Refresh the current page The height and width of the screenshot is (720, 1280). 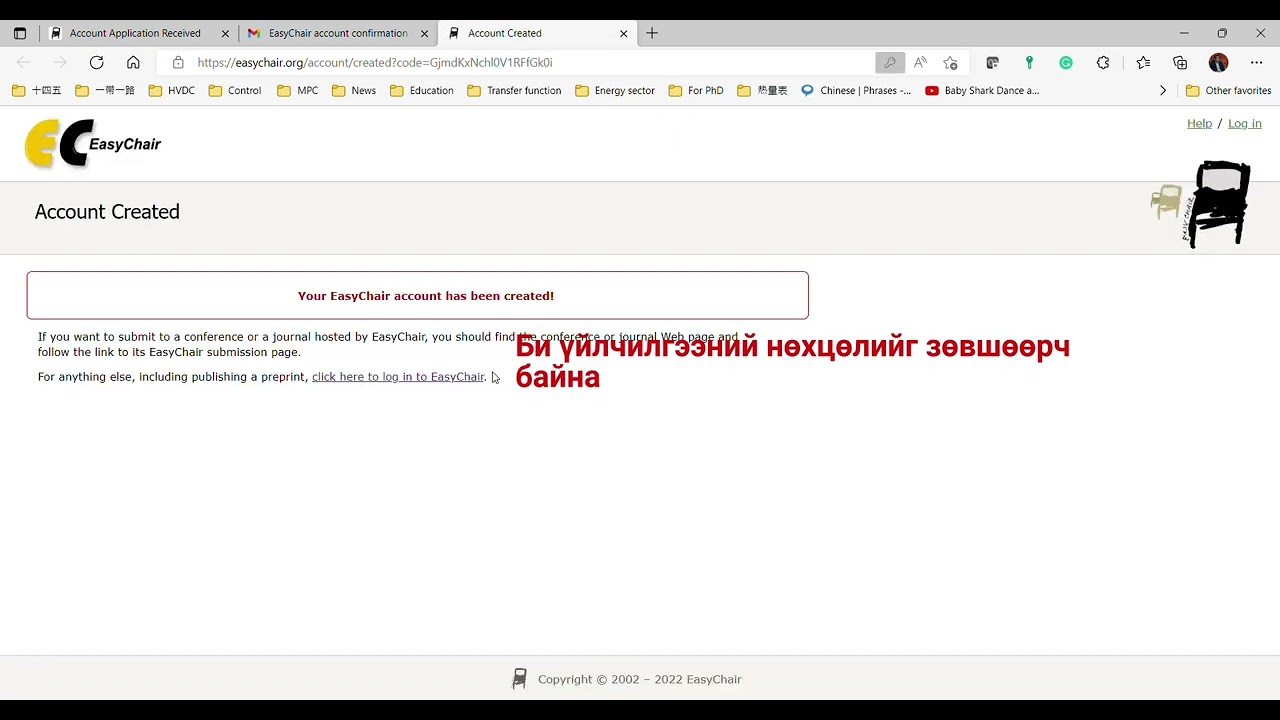point(96,62)
